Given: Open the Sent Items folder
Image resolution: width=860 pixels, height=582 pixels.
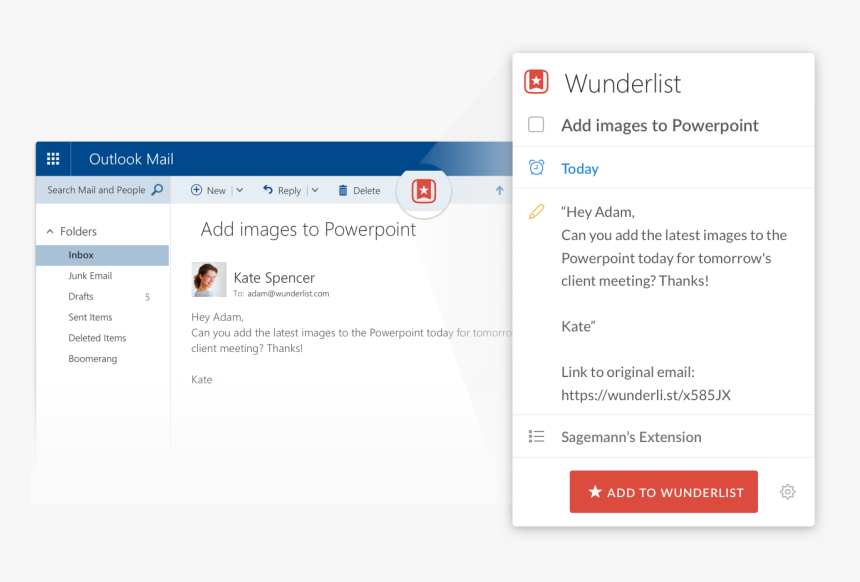Looking at the screenshot, I should 90,317.
